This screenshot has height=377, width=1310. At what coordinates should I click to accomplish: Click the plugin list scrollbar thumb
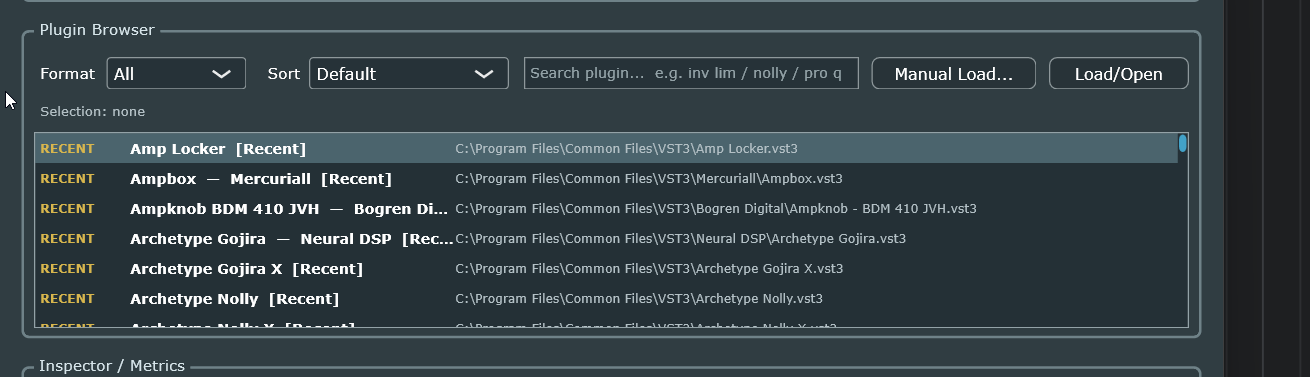click(1183, 143)
